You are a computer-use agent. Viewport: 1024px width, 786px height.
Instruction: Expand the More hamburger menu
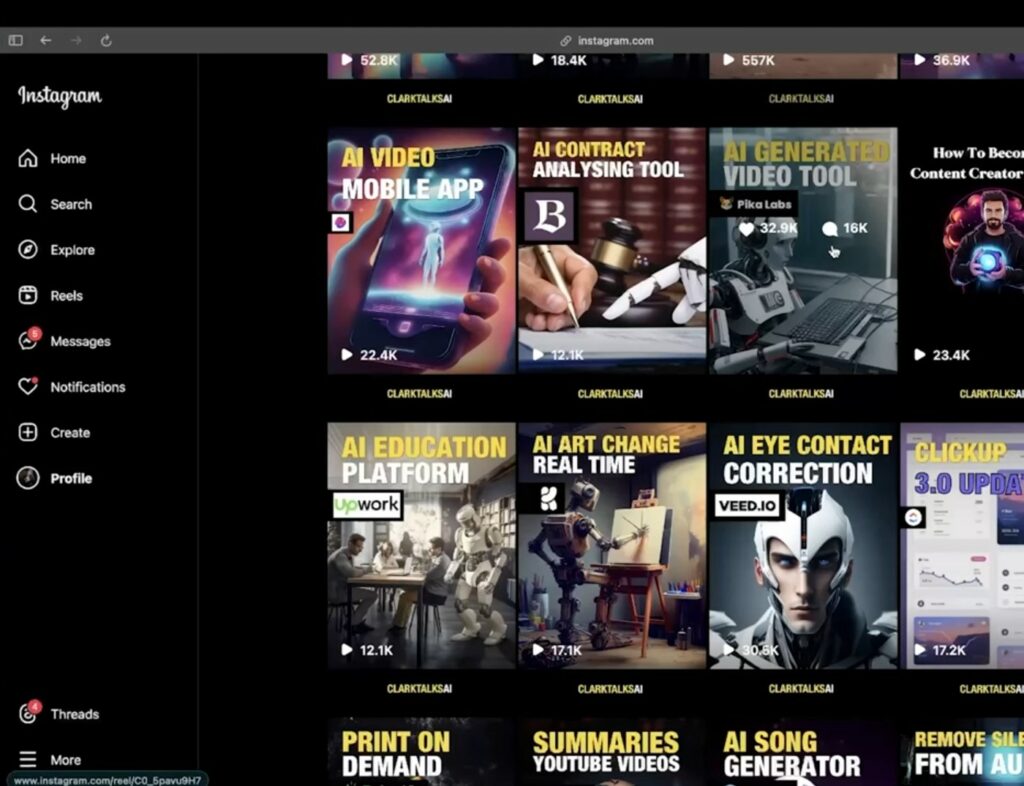(x=28, y=760)
